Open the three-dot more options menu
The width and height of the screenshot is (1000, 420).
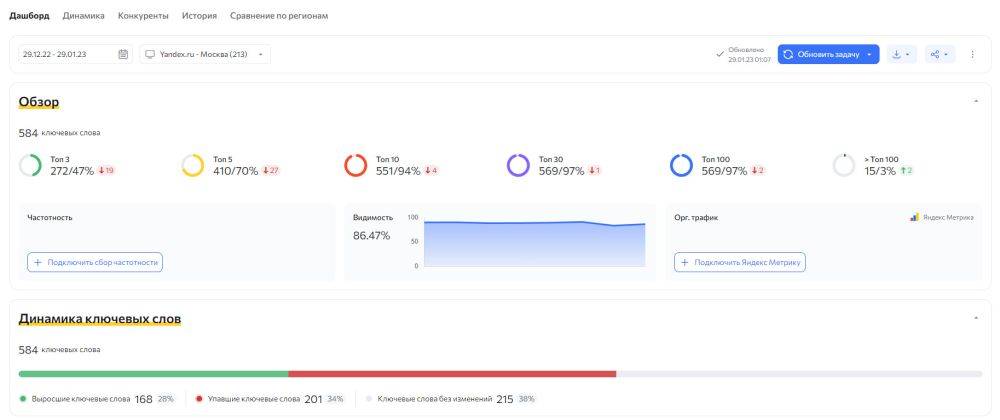coord(972,54)
